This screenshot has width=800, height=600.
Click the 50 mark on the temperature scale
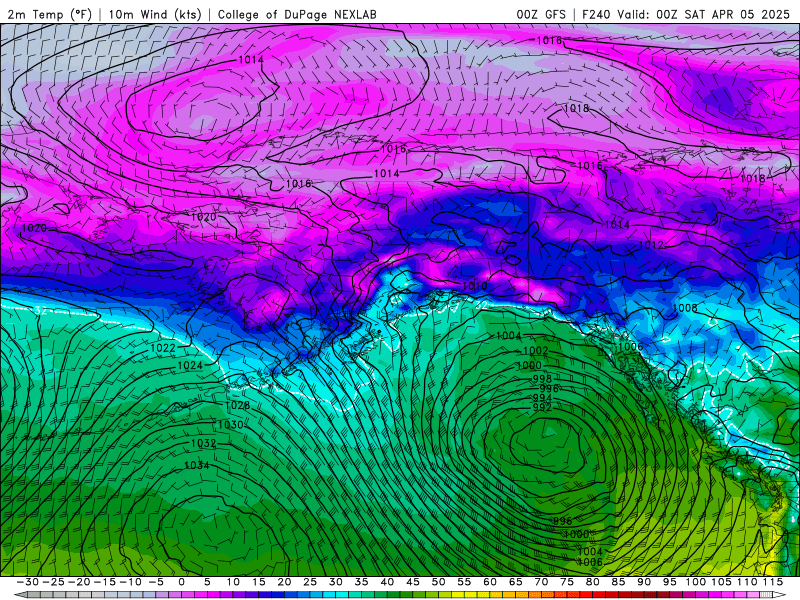click(438, 582)
